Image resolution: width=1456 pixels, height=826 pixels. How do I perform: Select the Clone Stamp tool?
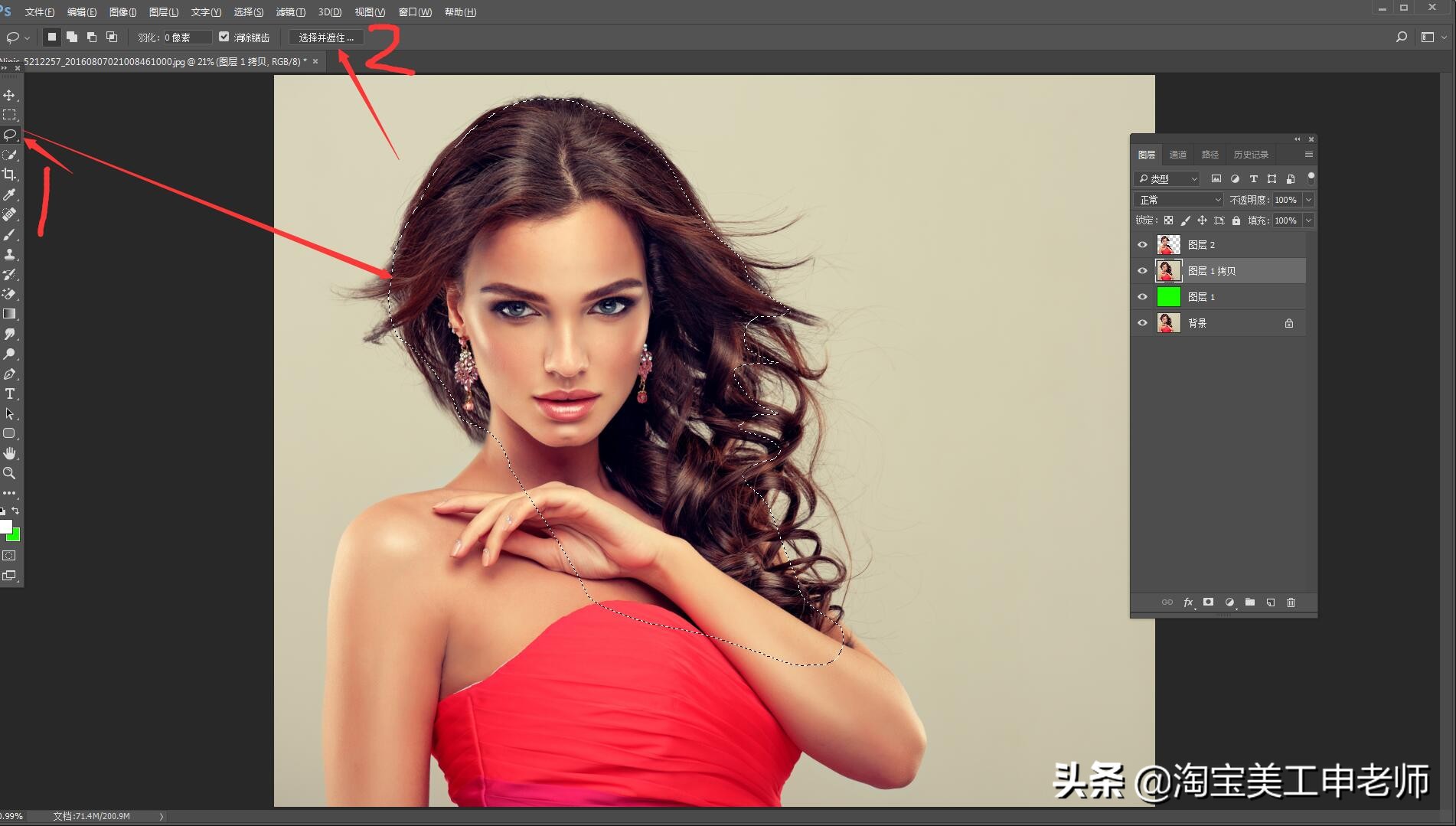point(9,254)
